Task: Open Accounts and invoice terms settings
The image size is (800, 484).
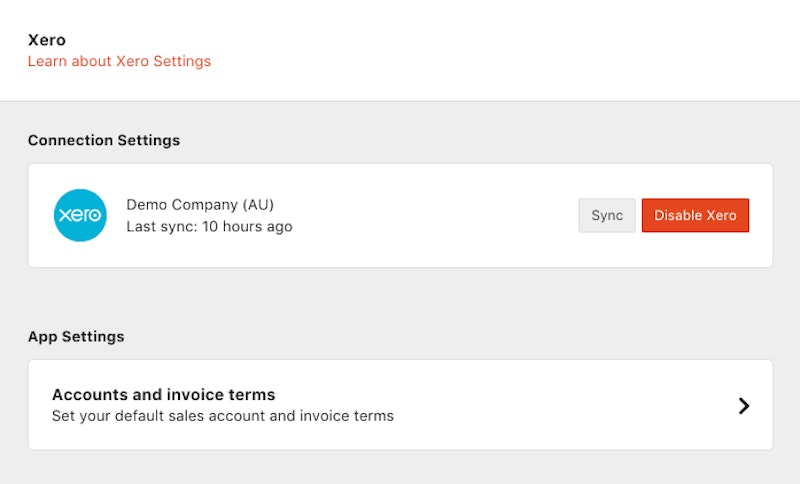Action: tap(400, 405)
